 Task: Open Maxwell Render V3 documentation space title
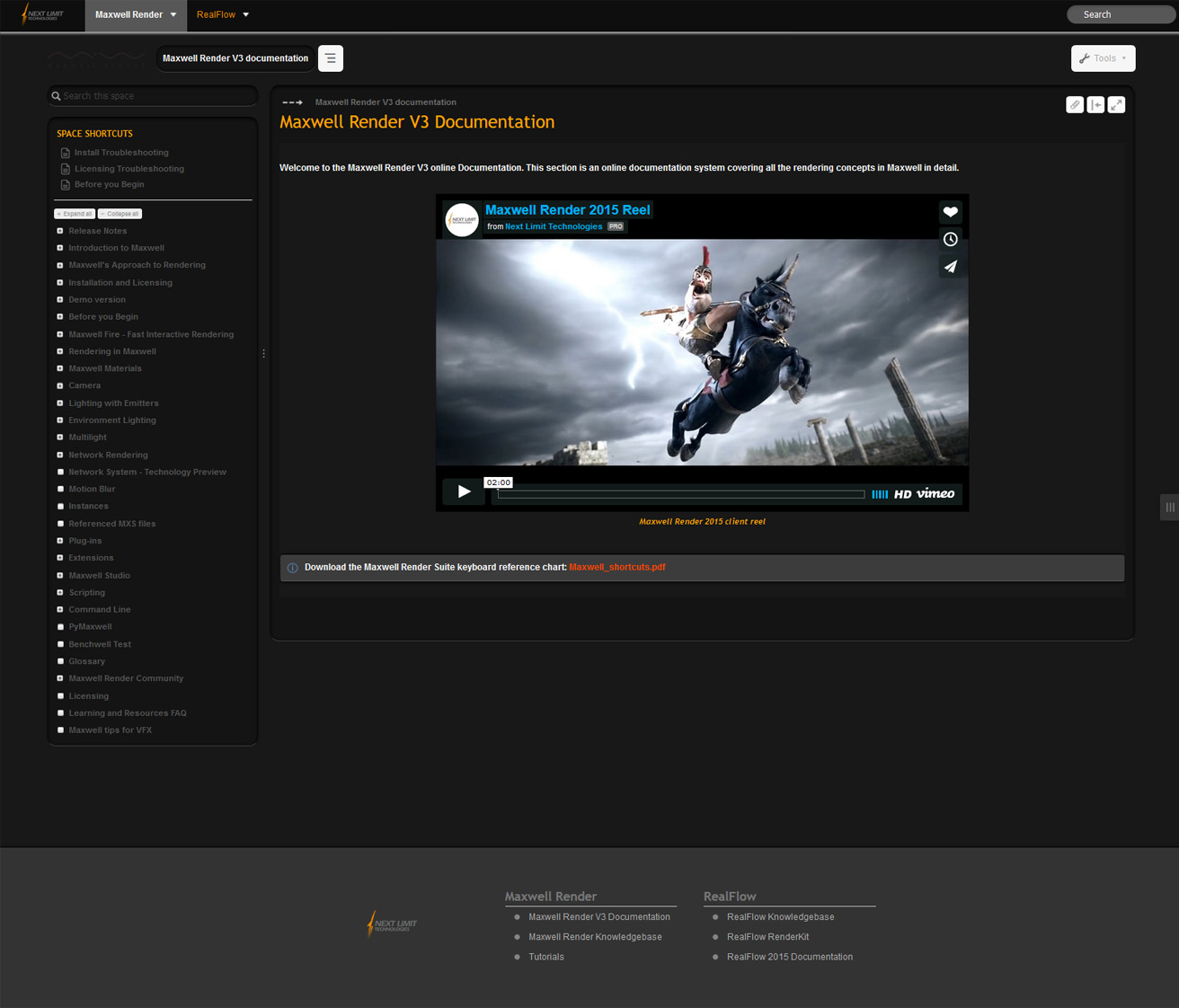click(235, 58)
